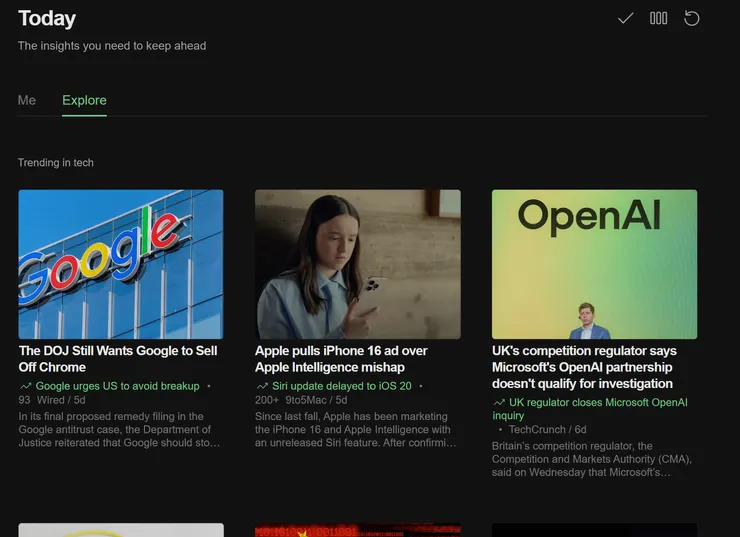Screen dimensions: 740x537
Task: Click trending arrow icon beside Siri update delayed
Action: pos(262,386)
